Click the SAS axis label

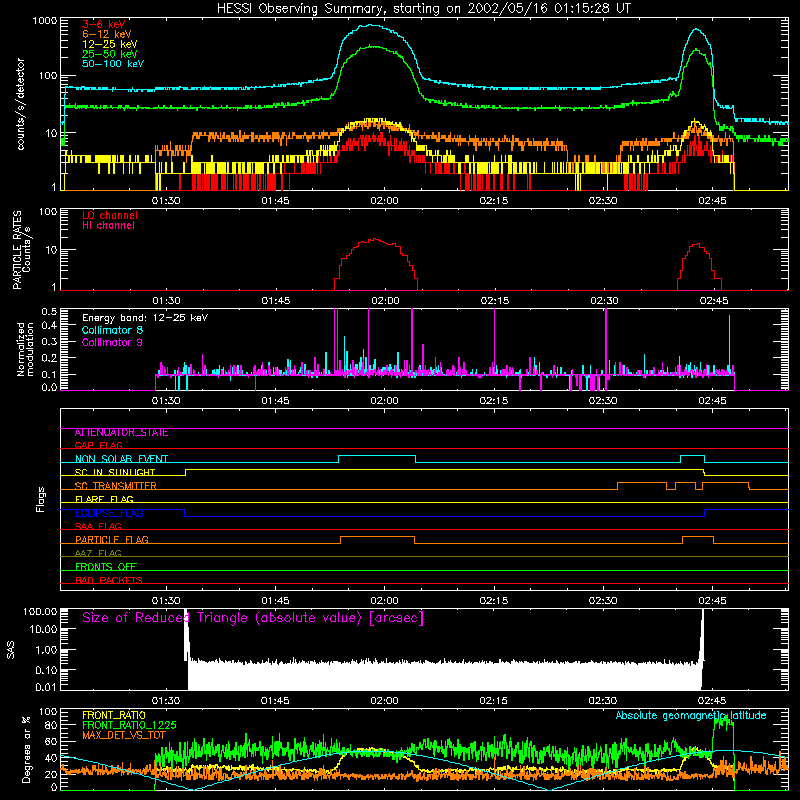coord(11,650)
